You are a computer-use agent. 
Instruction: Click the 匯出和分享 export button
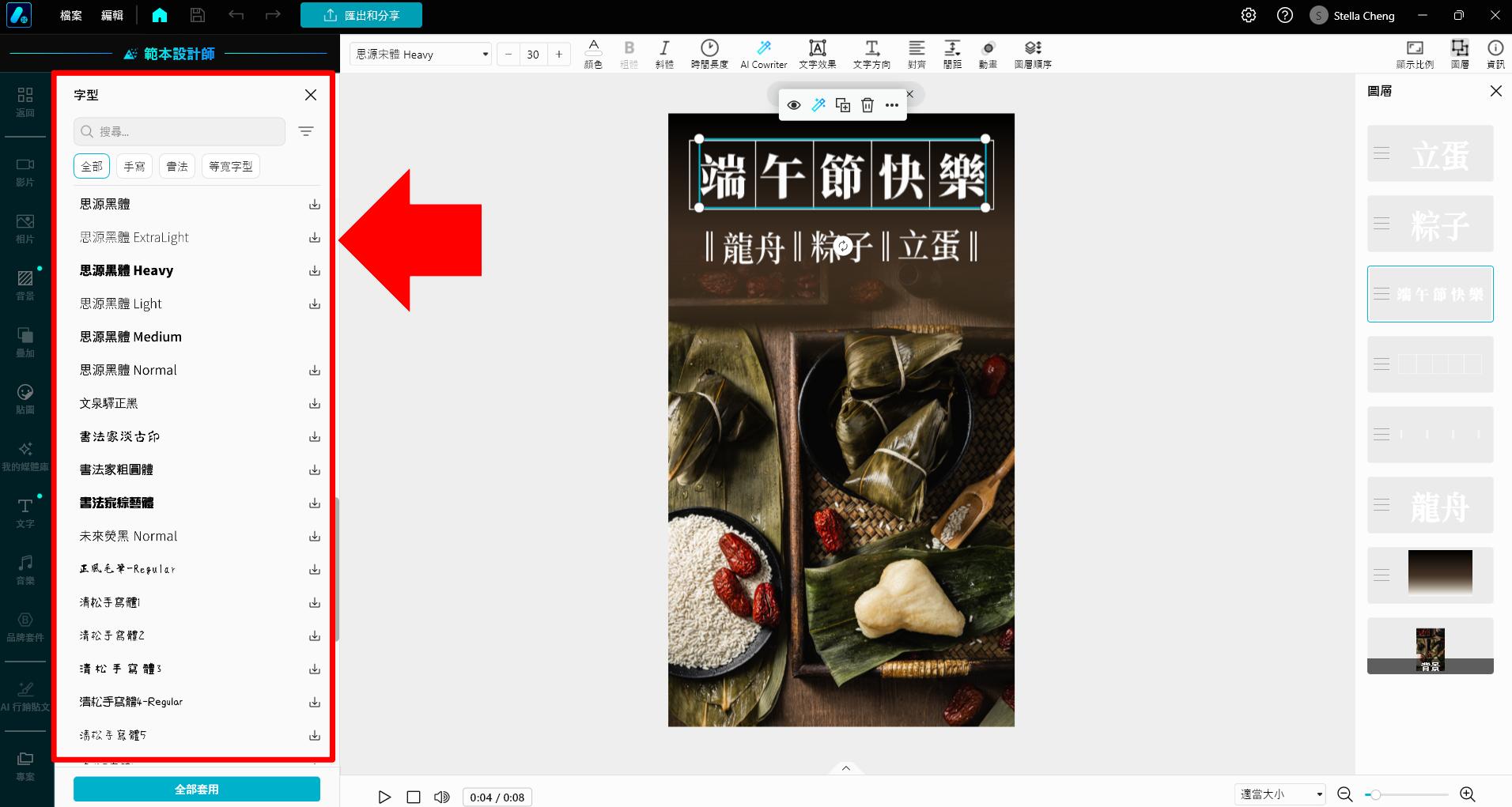coord(361,14)
